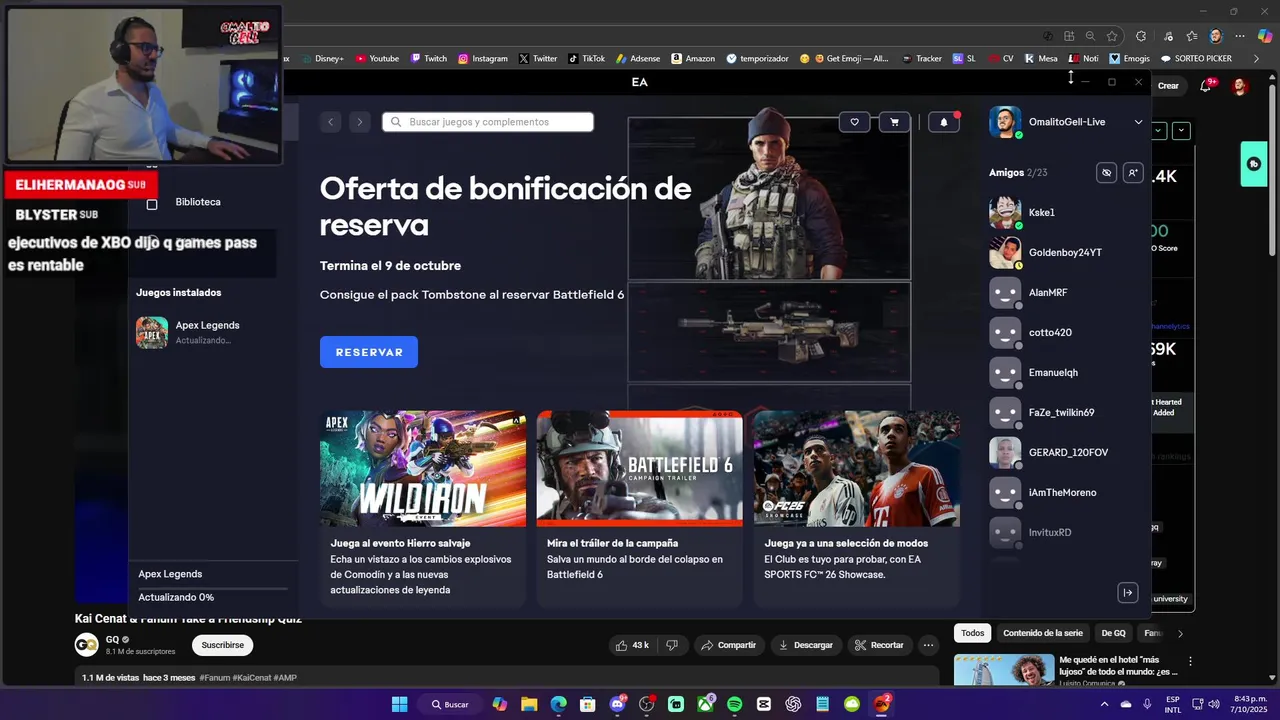Open YouTube notifications bell
This screenshot has width=1280, height=720.
1205,86
